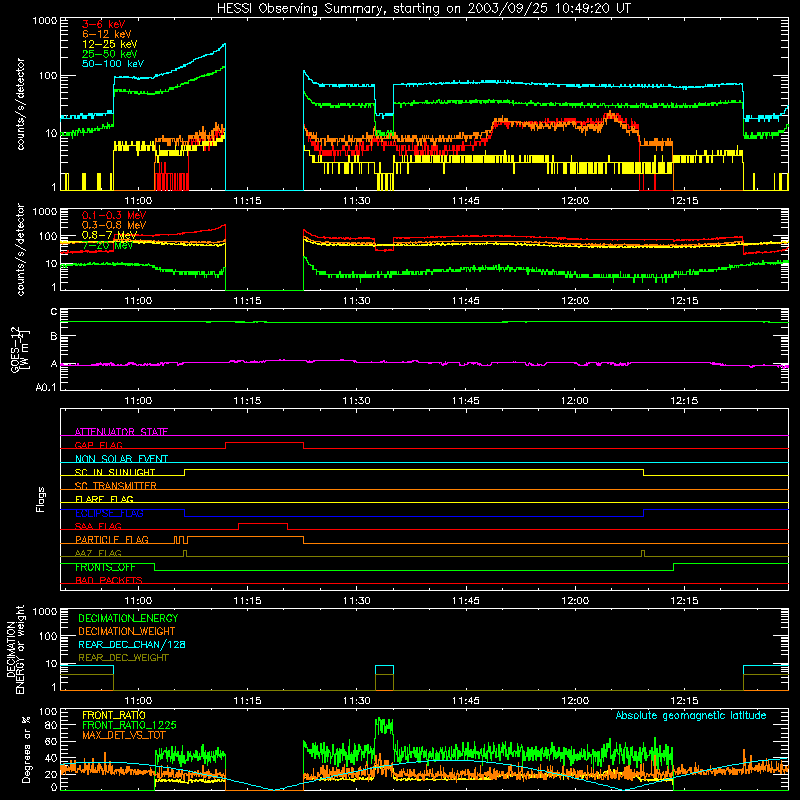
Task: Click the ECLIPSE_FLAG label
Action: (109, 513)
